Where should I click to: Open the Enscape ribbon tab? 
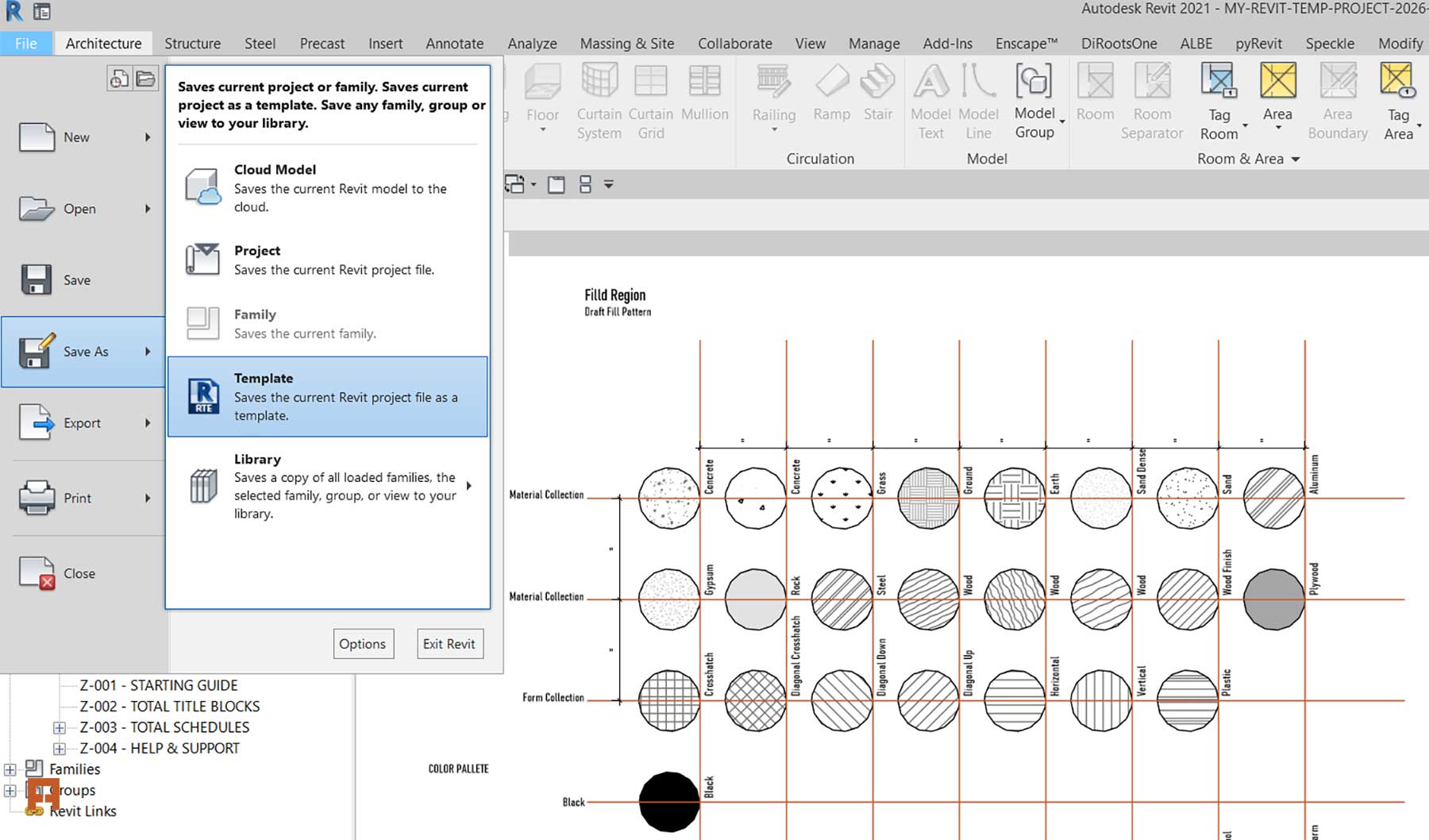[1026, 44]
